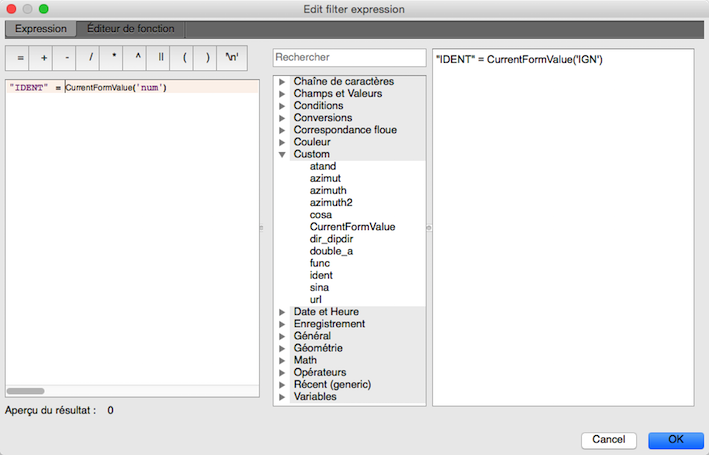This screenshot has height=455, width=709.
Task: Click the expression editor horizontal scrollbar
Action: (26, 391)
